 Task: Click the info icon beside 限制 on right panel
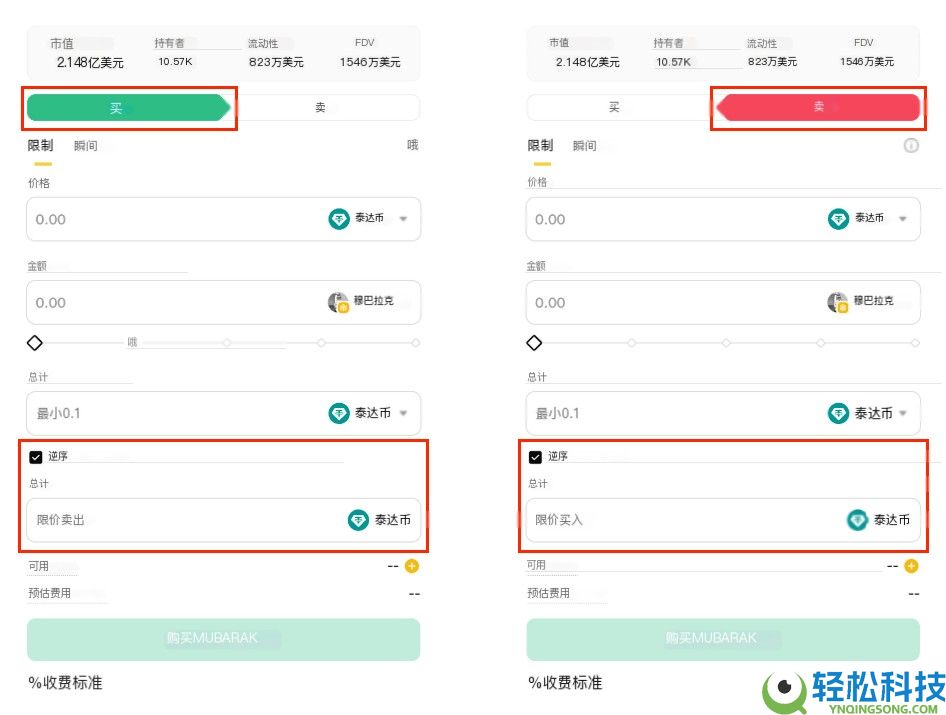(x=911, y=145)
